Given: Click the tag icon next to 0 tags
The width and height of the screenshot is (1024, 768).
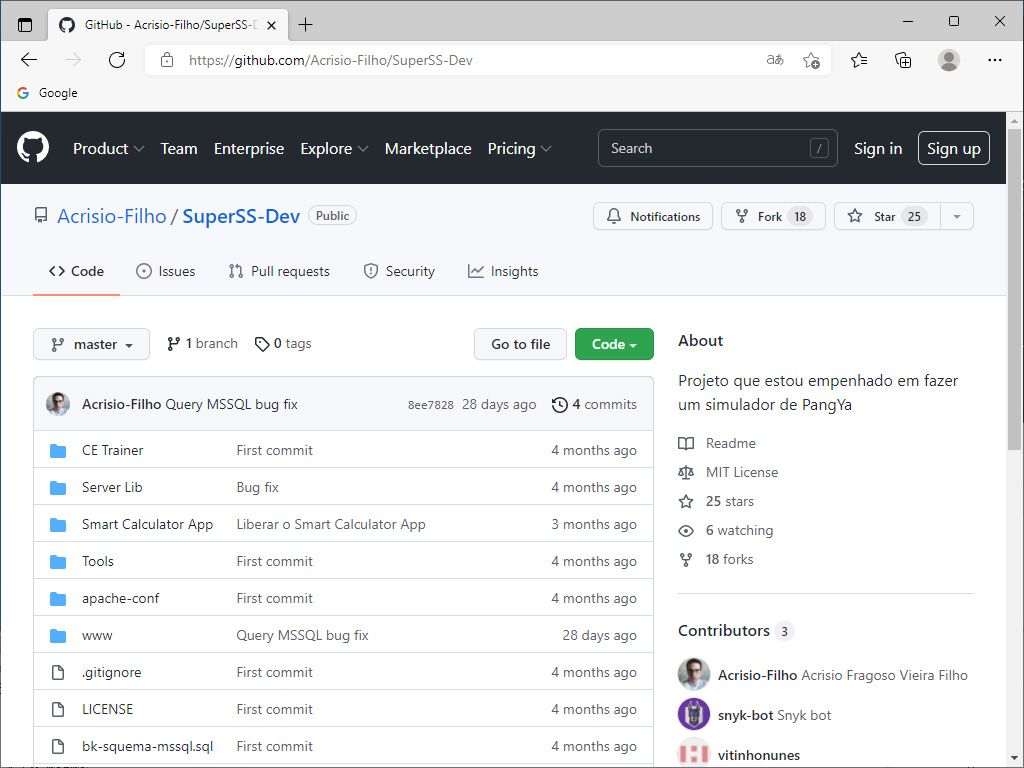Looking at the screenshot, I should pyautogui.click(x=262, y=344).
